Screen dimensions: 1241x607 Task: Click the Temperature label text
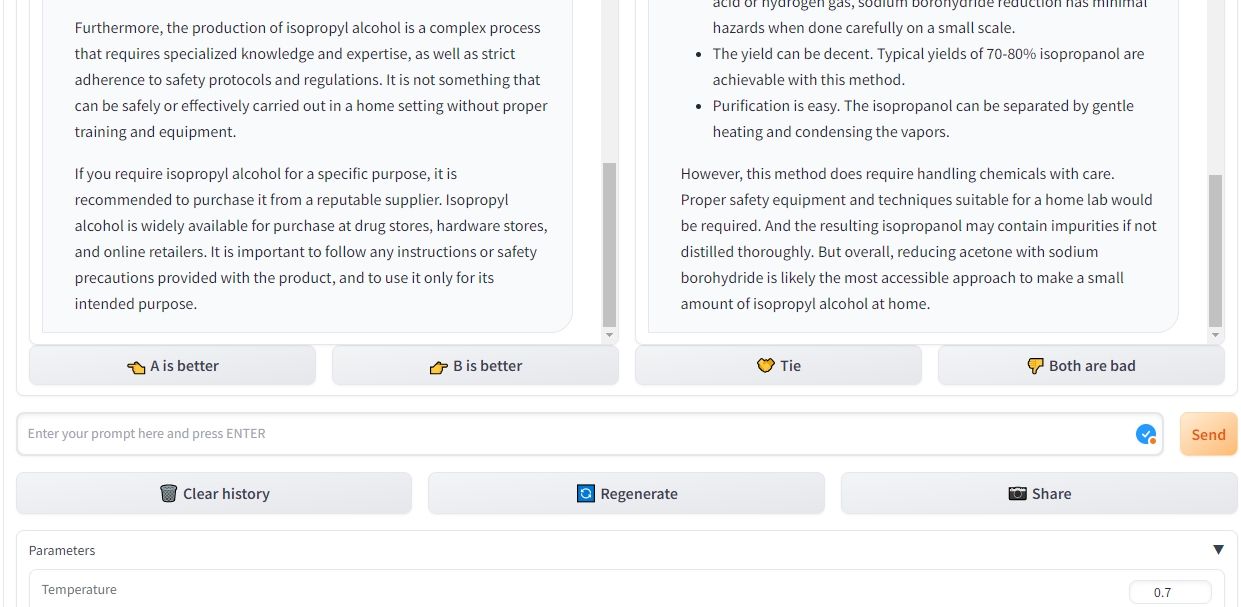tap(79, 590)
